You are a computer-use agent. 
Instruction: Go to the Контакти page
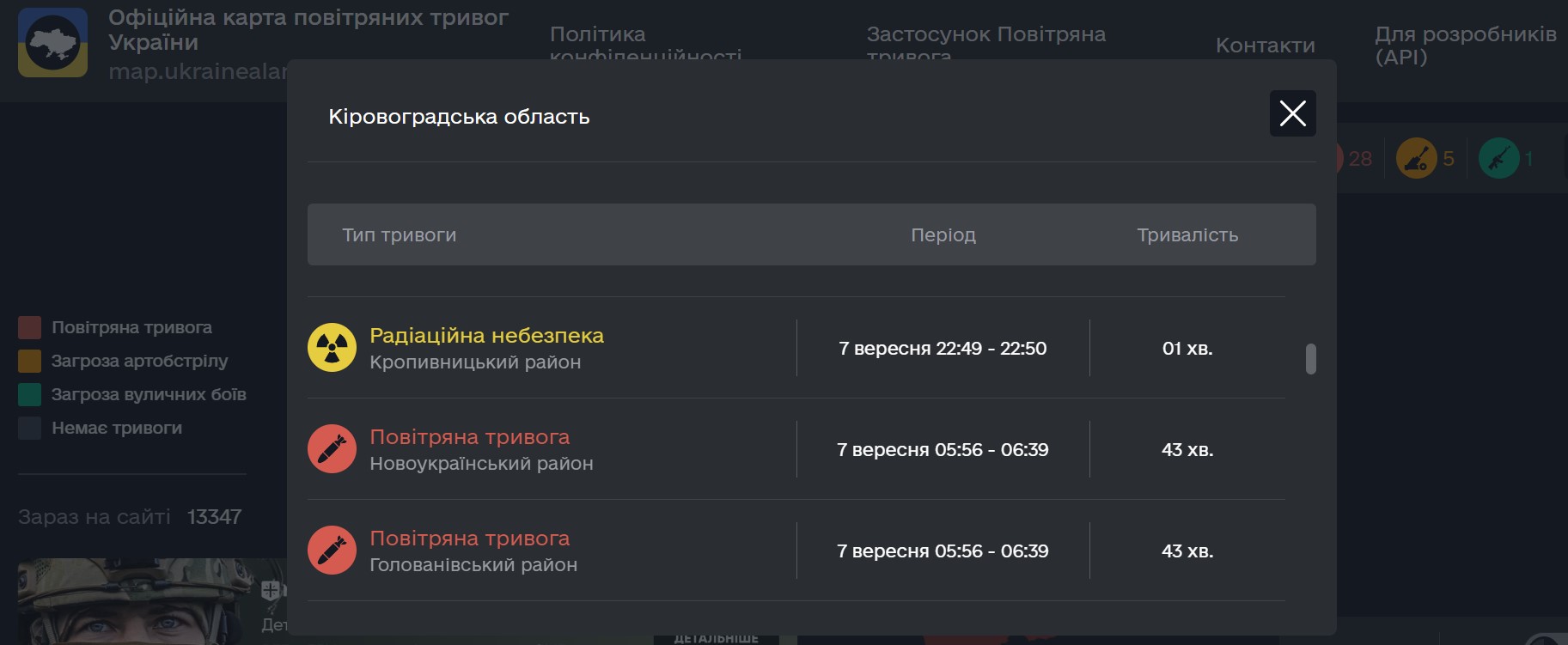coord(1265,46)
